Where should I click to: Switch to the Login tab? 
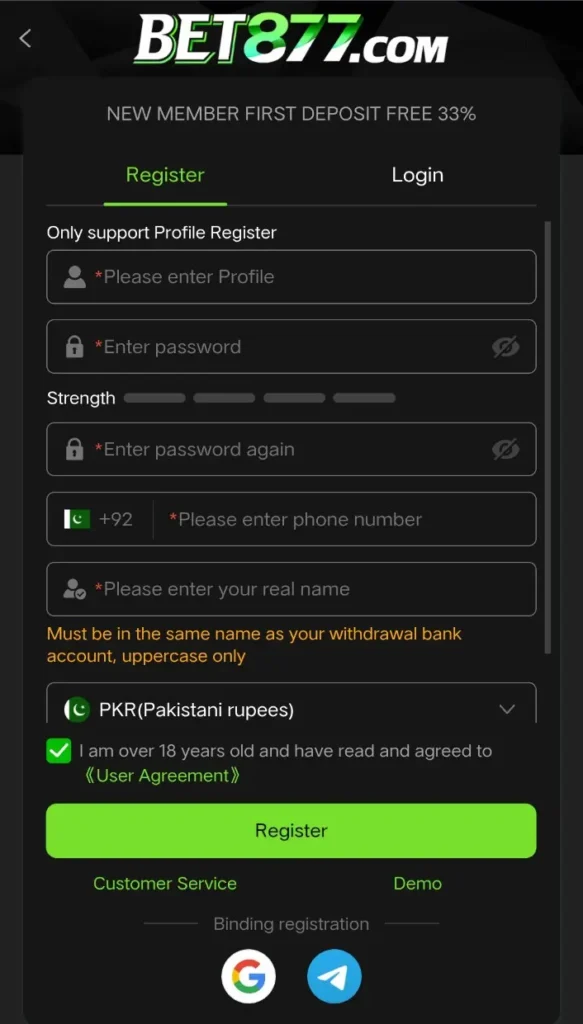(x=417, y=175)
